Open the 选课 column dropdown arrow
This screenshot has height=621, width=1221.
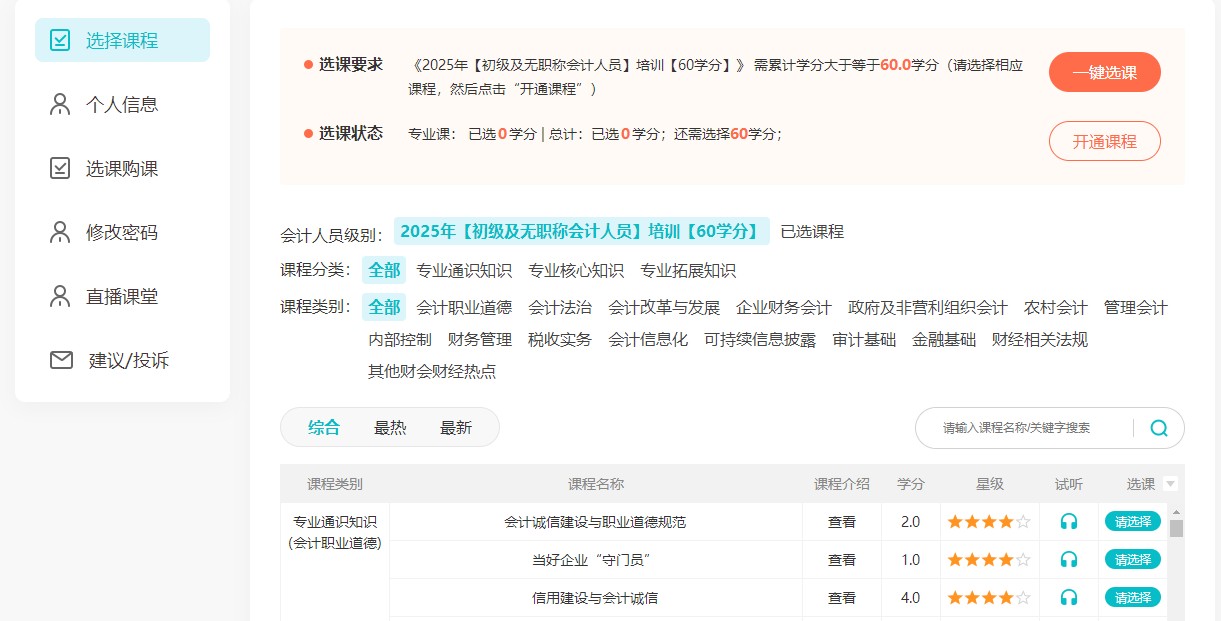[1171, 485]
